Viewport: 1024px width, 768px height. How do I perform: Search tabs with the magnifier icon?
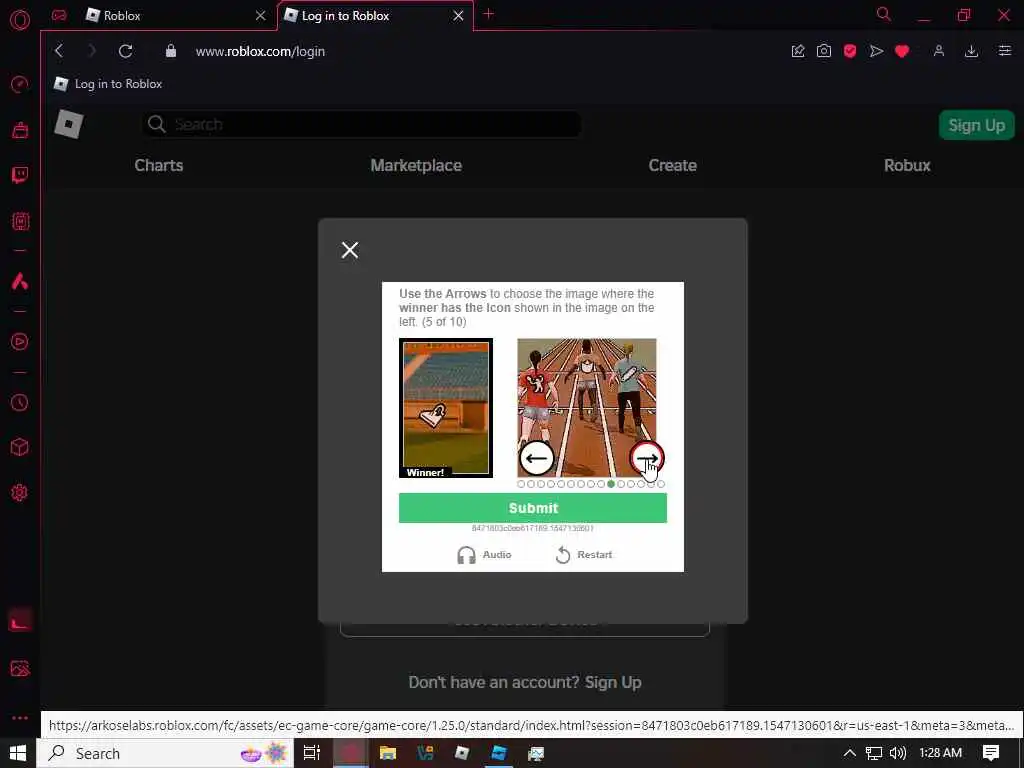point(884,14)
